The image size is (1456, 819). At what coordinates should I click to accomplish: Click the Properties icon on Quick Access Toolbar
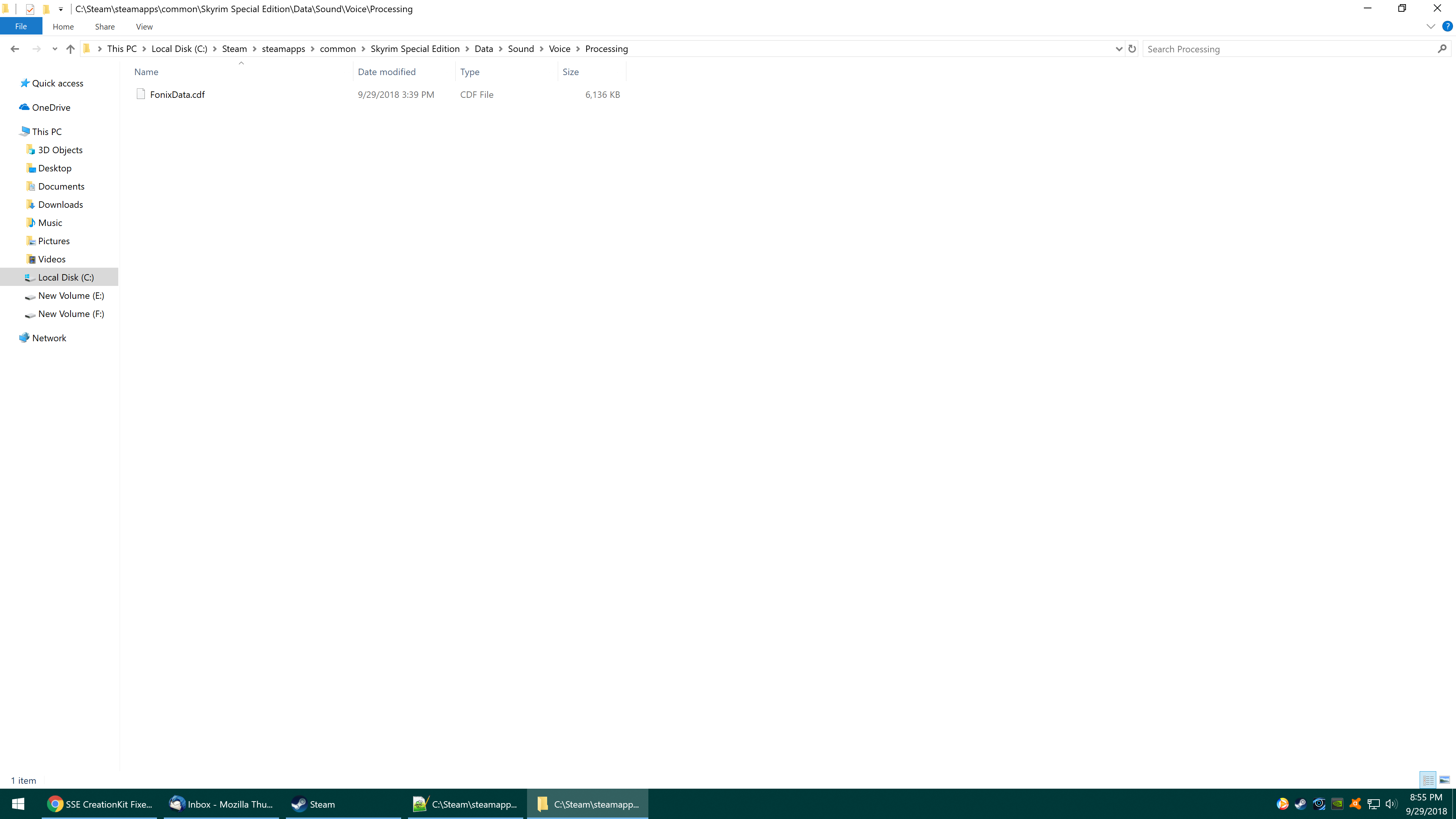(x=30, y=8)
